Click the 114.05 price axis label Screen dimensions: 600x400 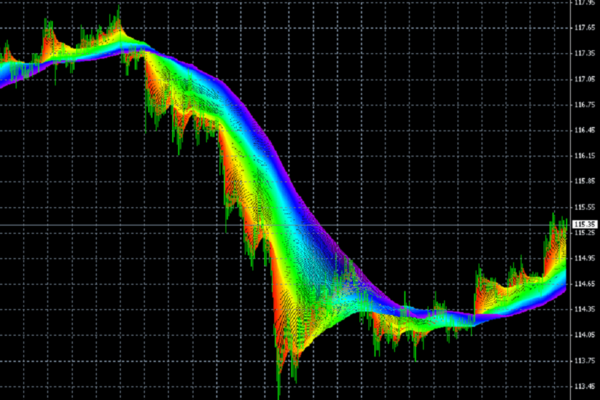coord(585,335)
